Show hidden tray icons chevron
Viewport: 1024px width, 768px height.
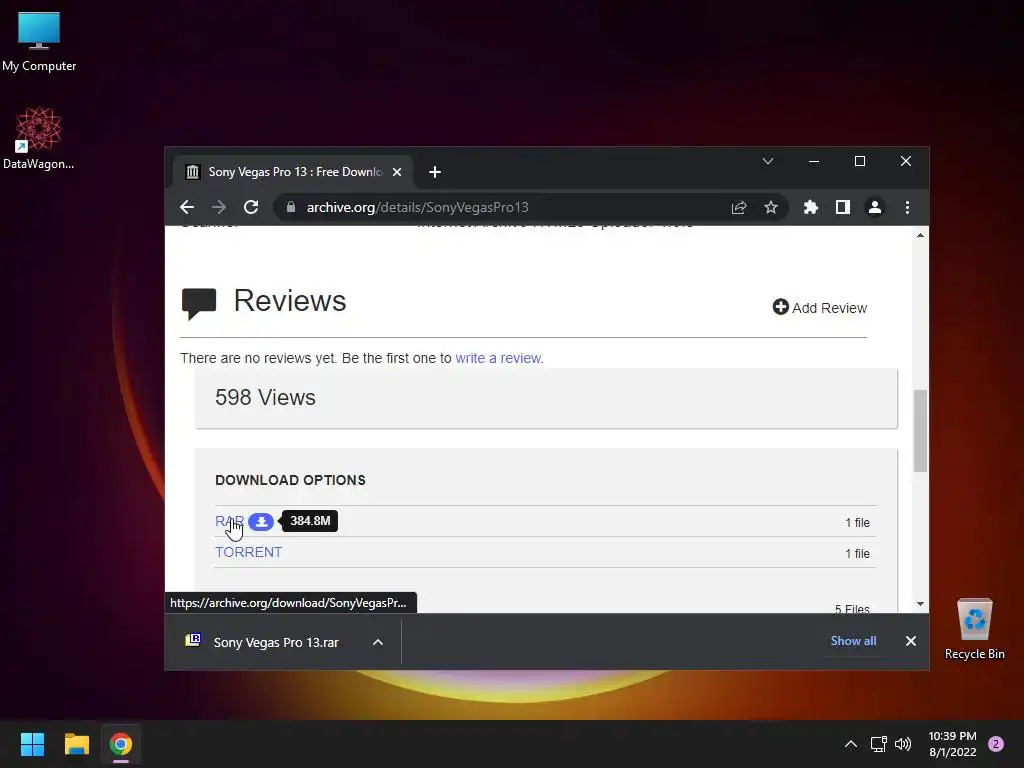(850, 744)
